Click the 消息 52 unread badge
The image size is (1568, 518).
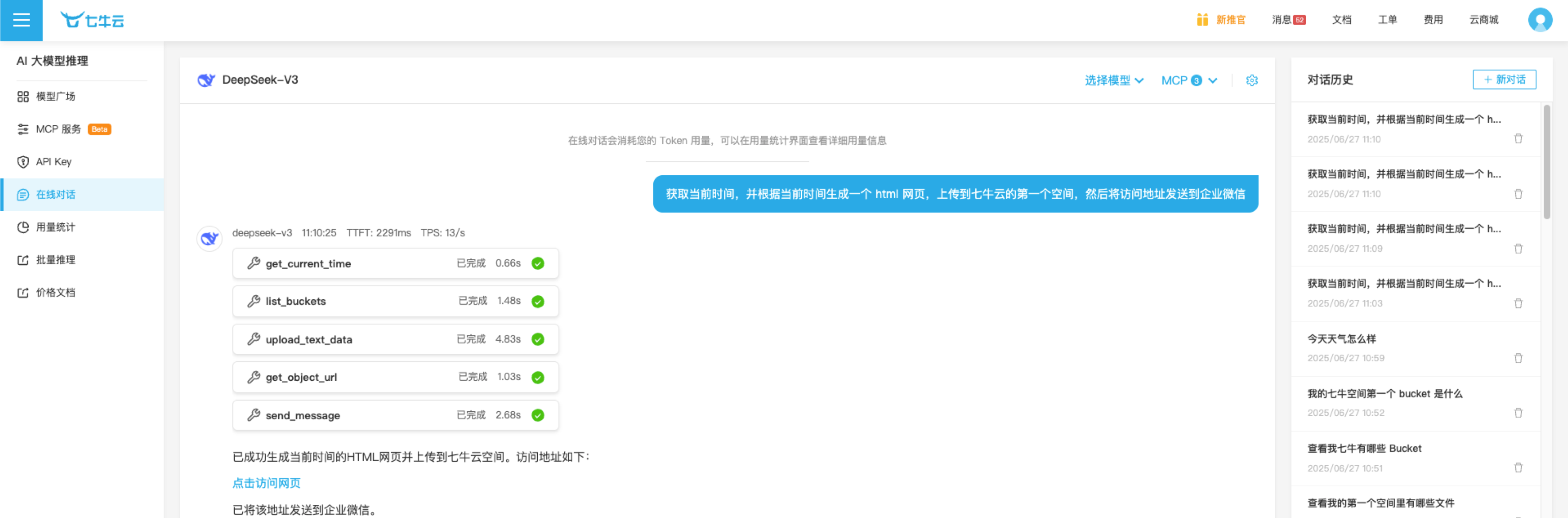tap(1299, 20)
